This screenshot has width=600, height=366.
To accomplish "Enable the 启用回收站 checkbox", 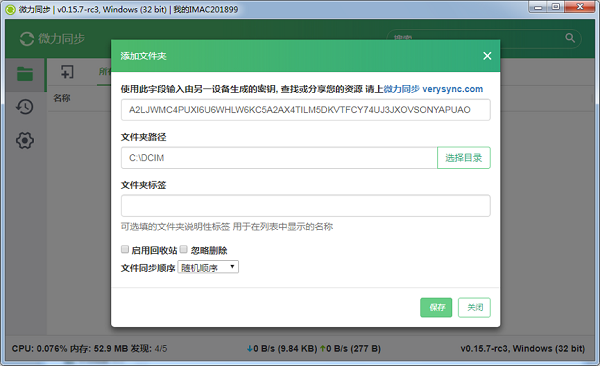I will click(125, 250).
